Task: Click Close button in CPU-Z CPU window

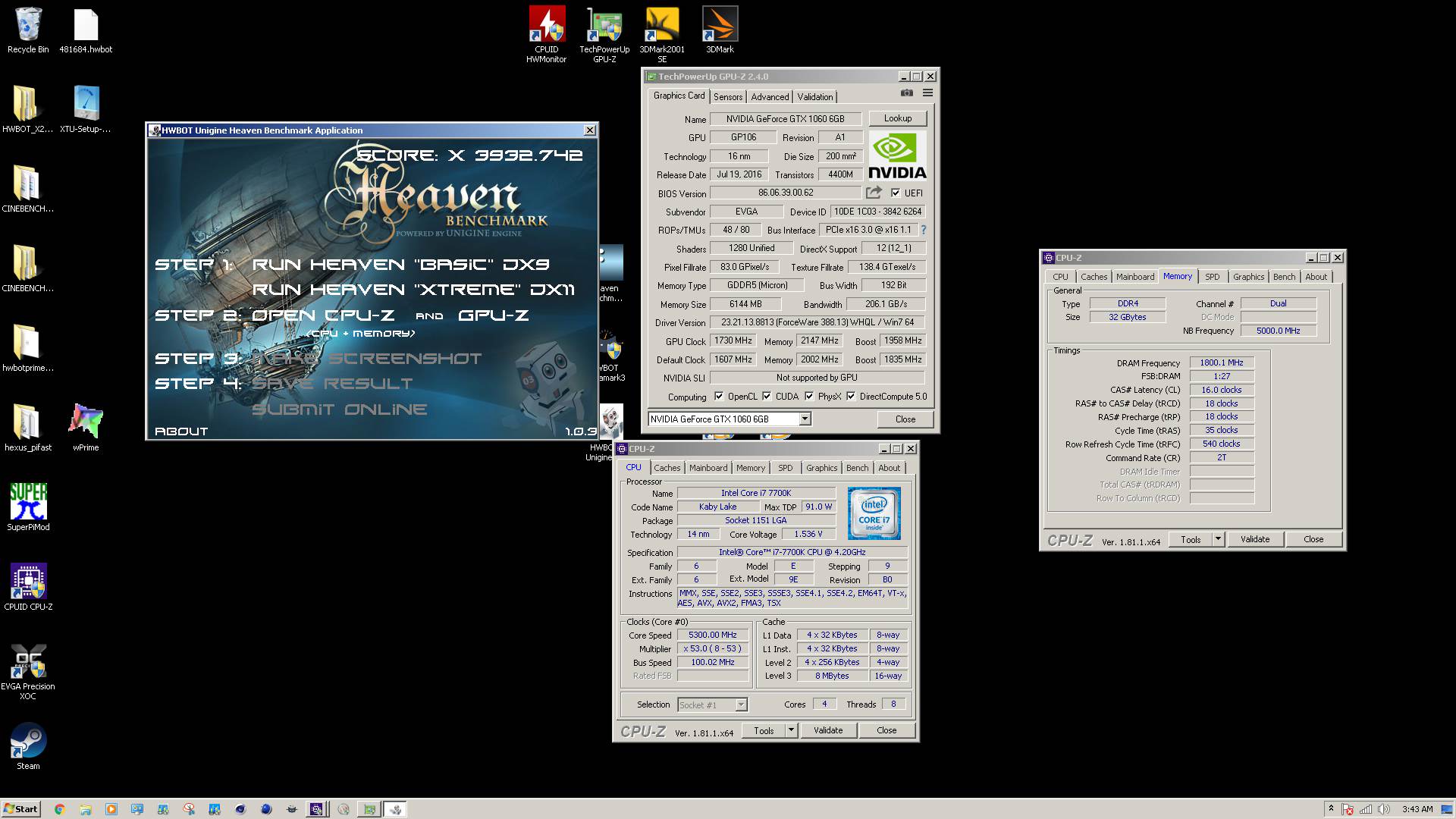Action: (886, 730)
